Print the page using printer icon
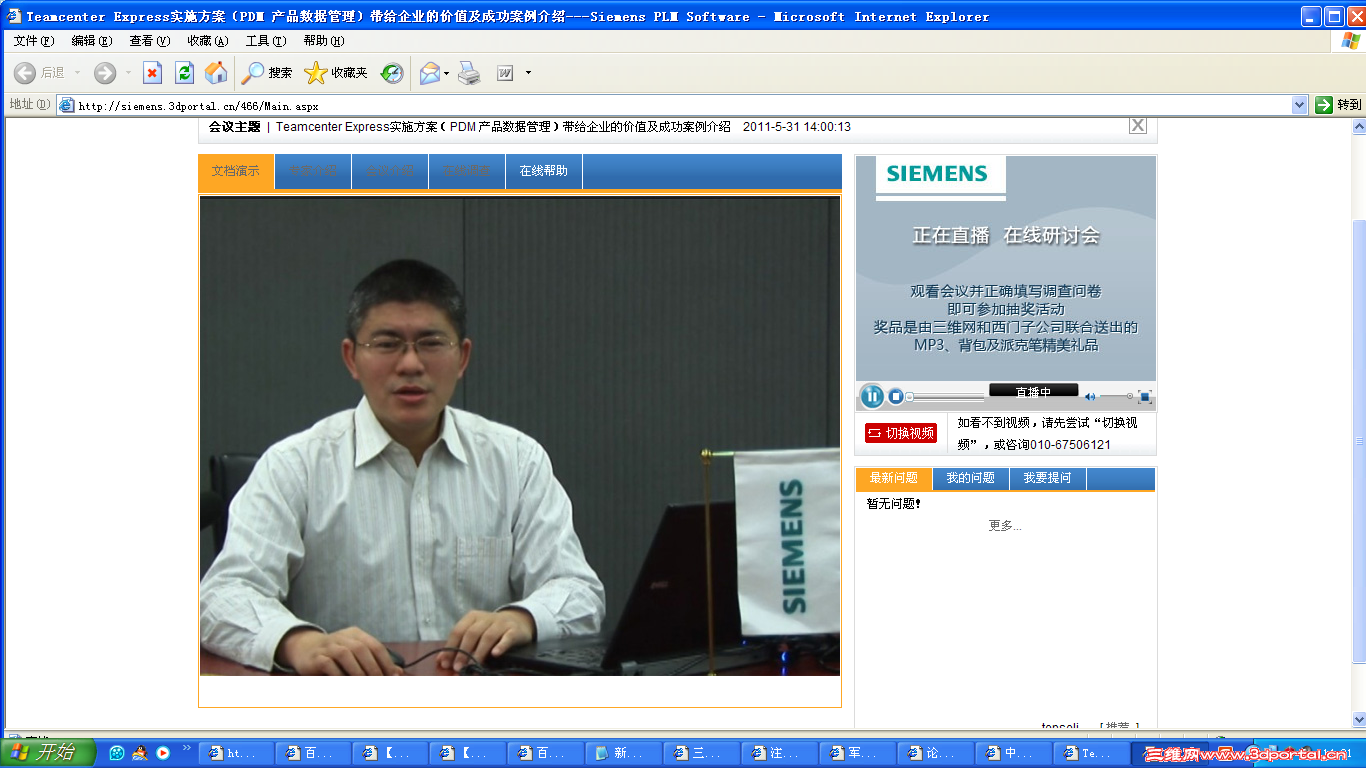1366x768 pixels. pos(469,72)
